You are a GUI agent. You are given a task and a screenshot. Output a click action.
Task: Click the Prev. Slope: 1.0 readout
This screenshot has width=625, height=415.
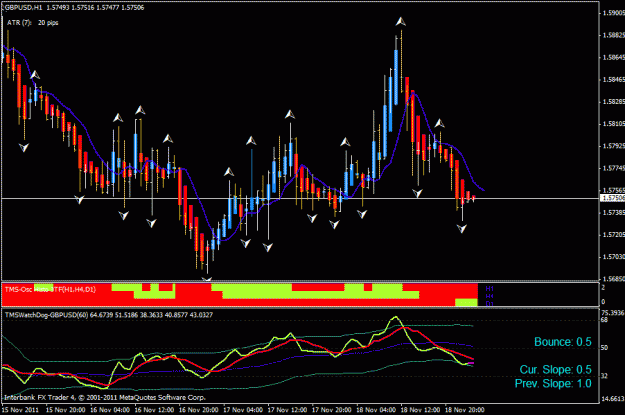553,384
